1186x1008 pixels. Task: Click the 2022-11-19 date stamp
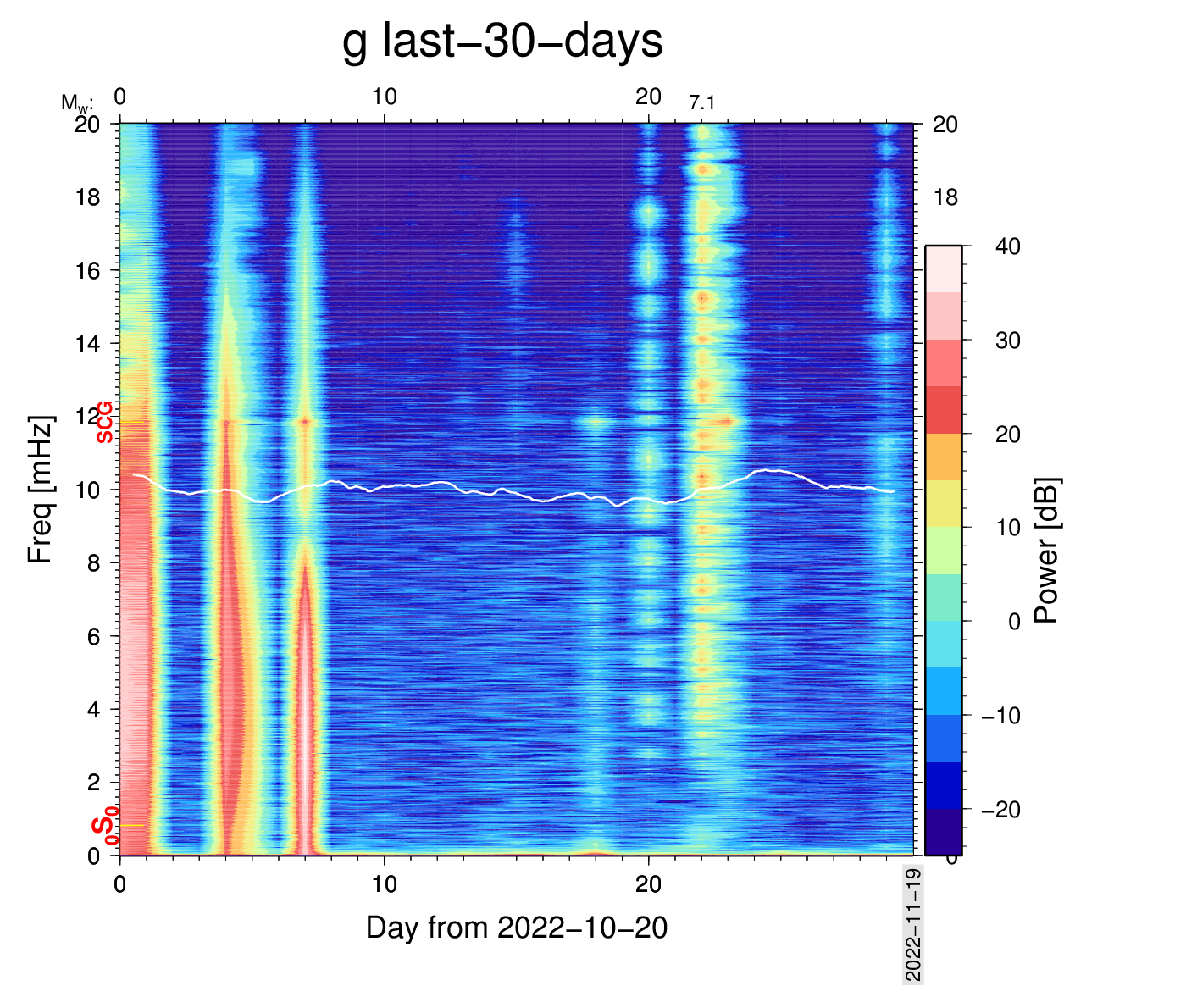pyautogui.click(x=913, y=925)
